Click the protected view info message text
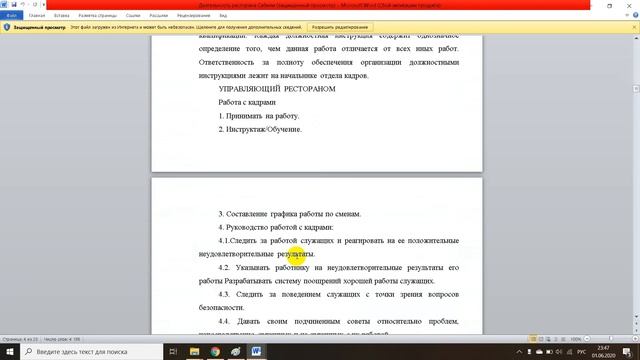640x360 pixels. click(186, 27)
